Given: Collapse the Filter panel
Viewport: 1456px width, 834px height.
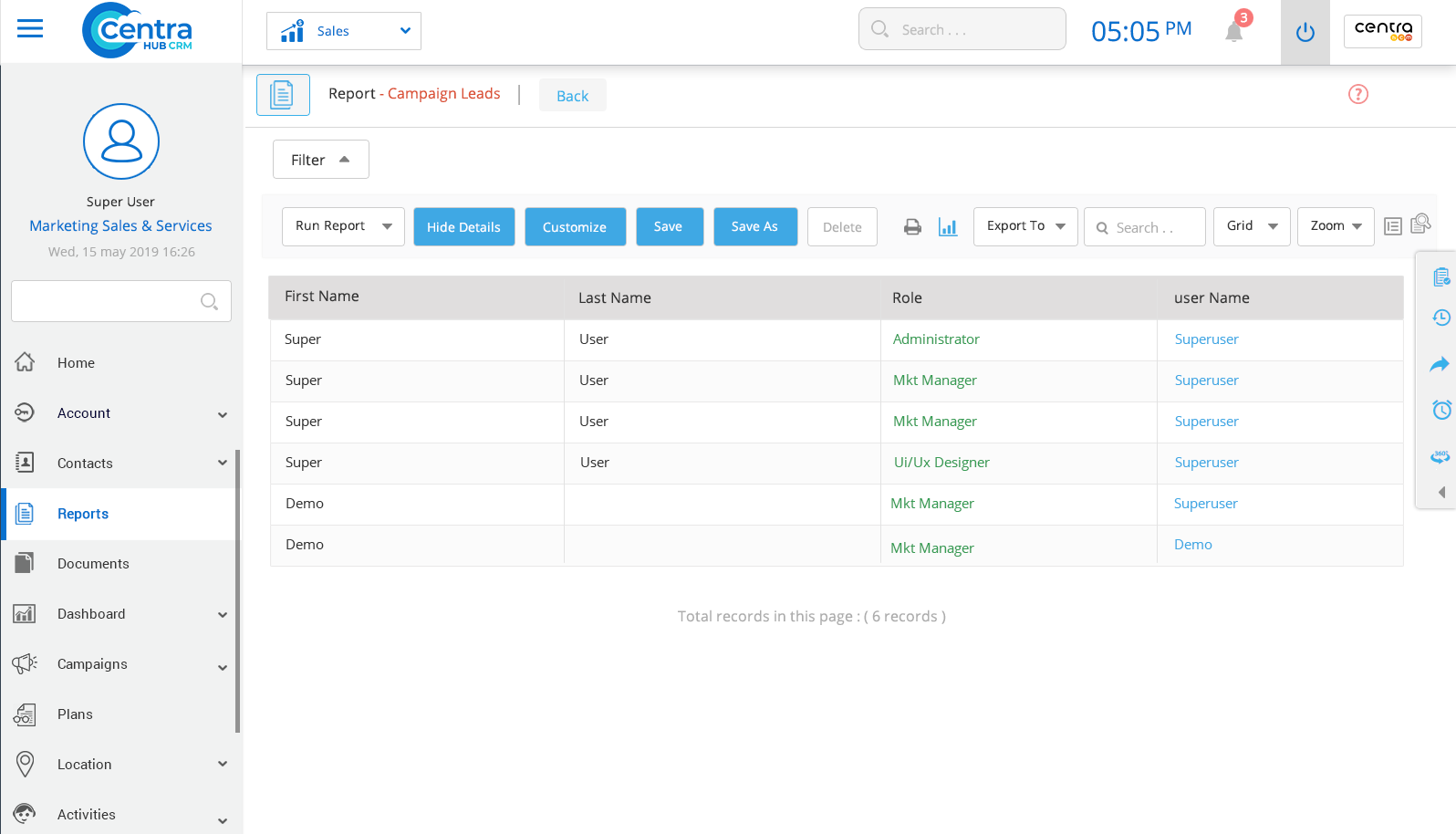Looking at the screenshot, I should (321, 160).
